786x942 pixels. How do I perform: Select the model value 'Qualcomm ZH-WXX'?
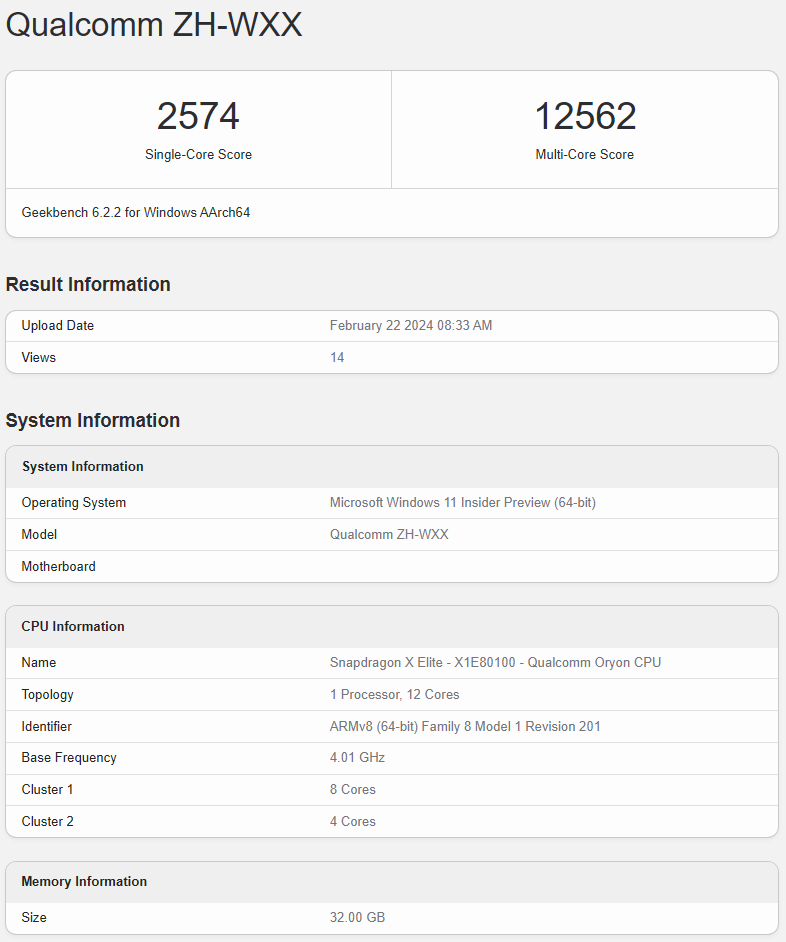click(389, 535)
